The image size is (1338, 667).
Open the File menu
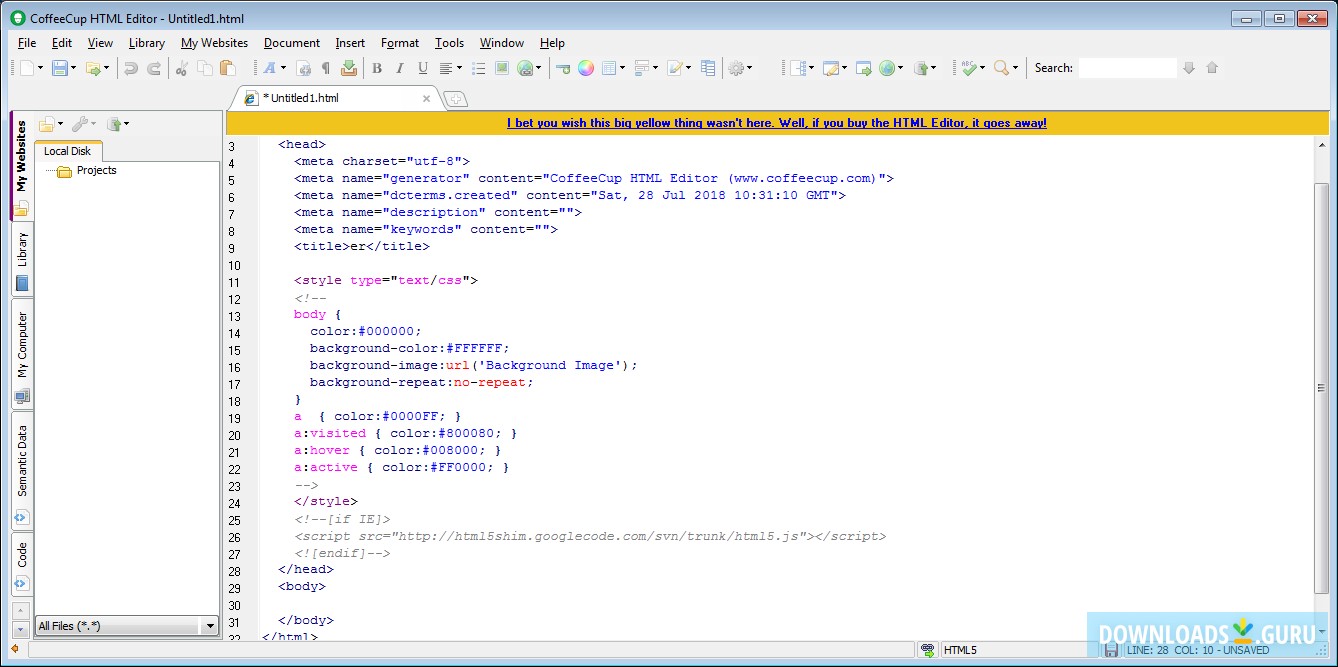tap(26, 43)
